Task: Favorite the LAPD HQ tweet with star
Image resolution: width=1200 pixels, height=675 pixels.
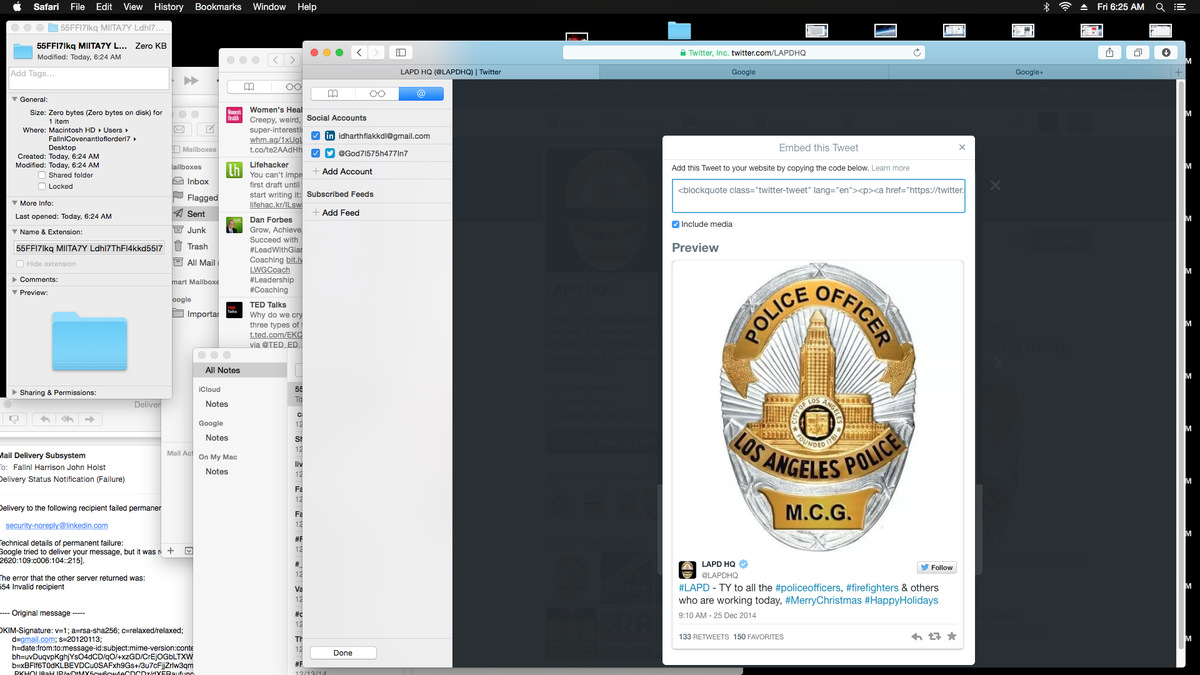Action: [x=952, y=636]
